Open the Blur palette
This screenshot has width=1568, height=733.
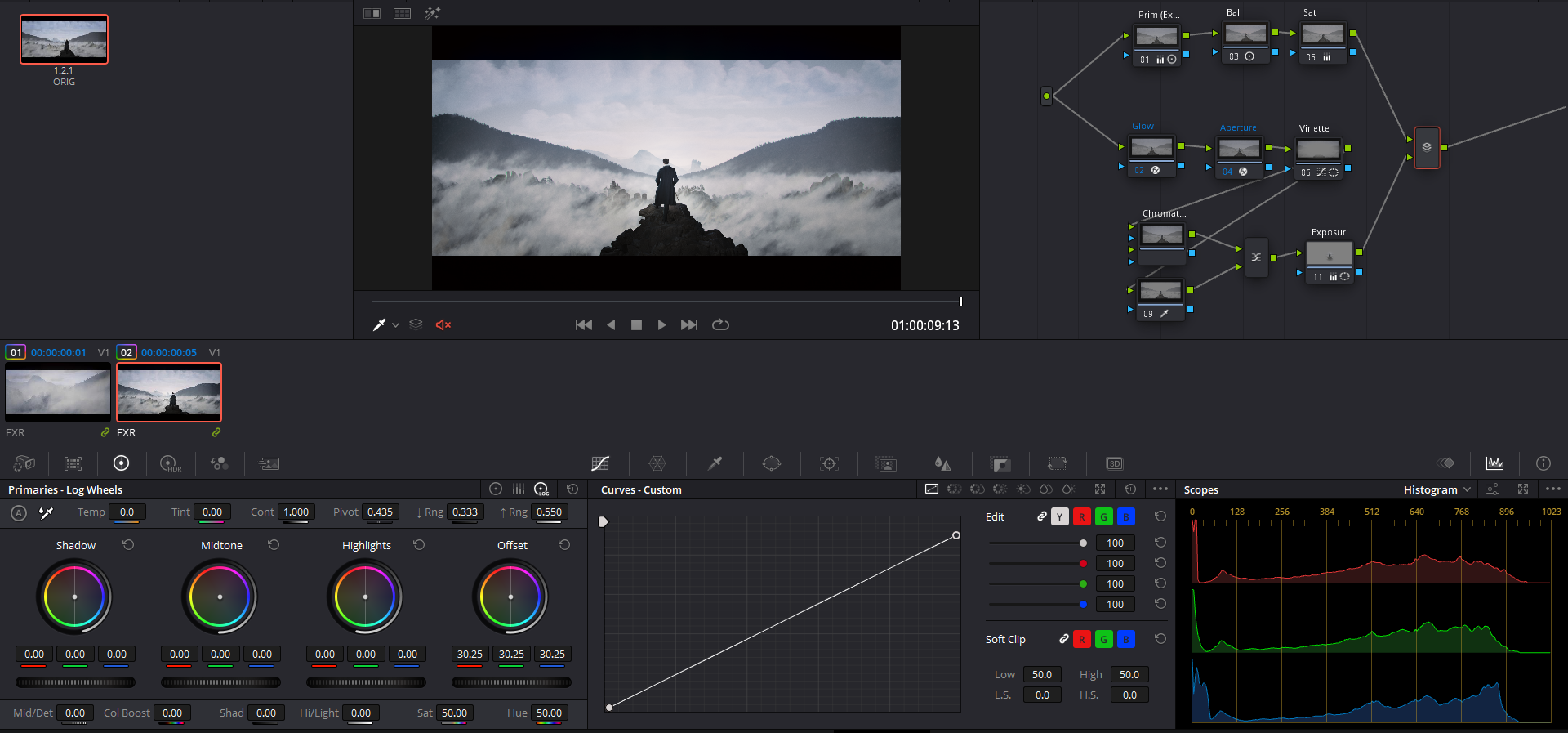pyautogui.click(x=942, y=463)
